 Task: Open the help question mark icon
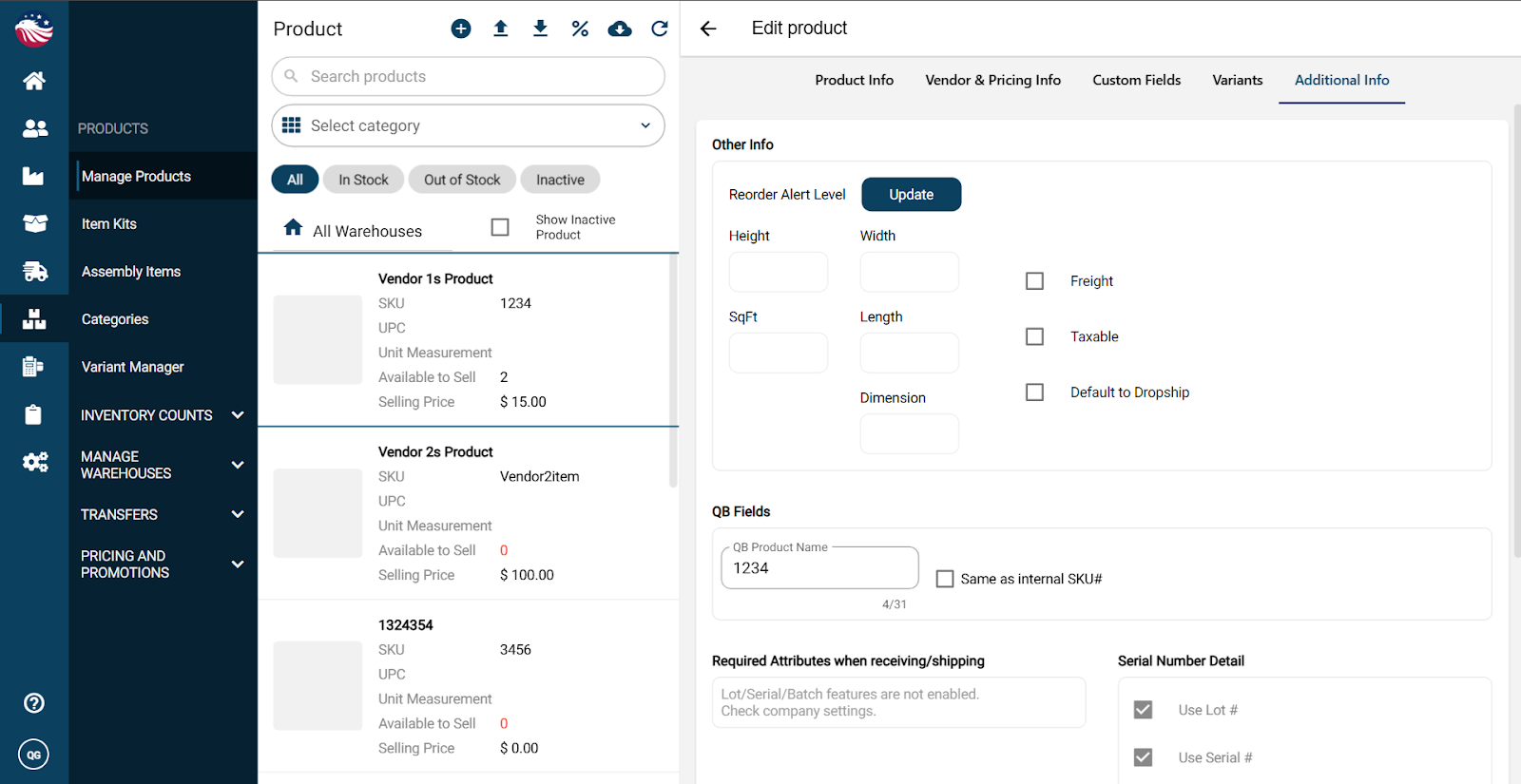point(34,703)
